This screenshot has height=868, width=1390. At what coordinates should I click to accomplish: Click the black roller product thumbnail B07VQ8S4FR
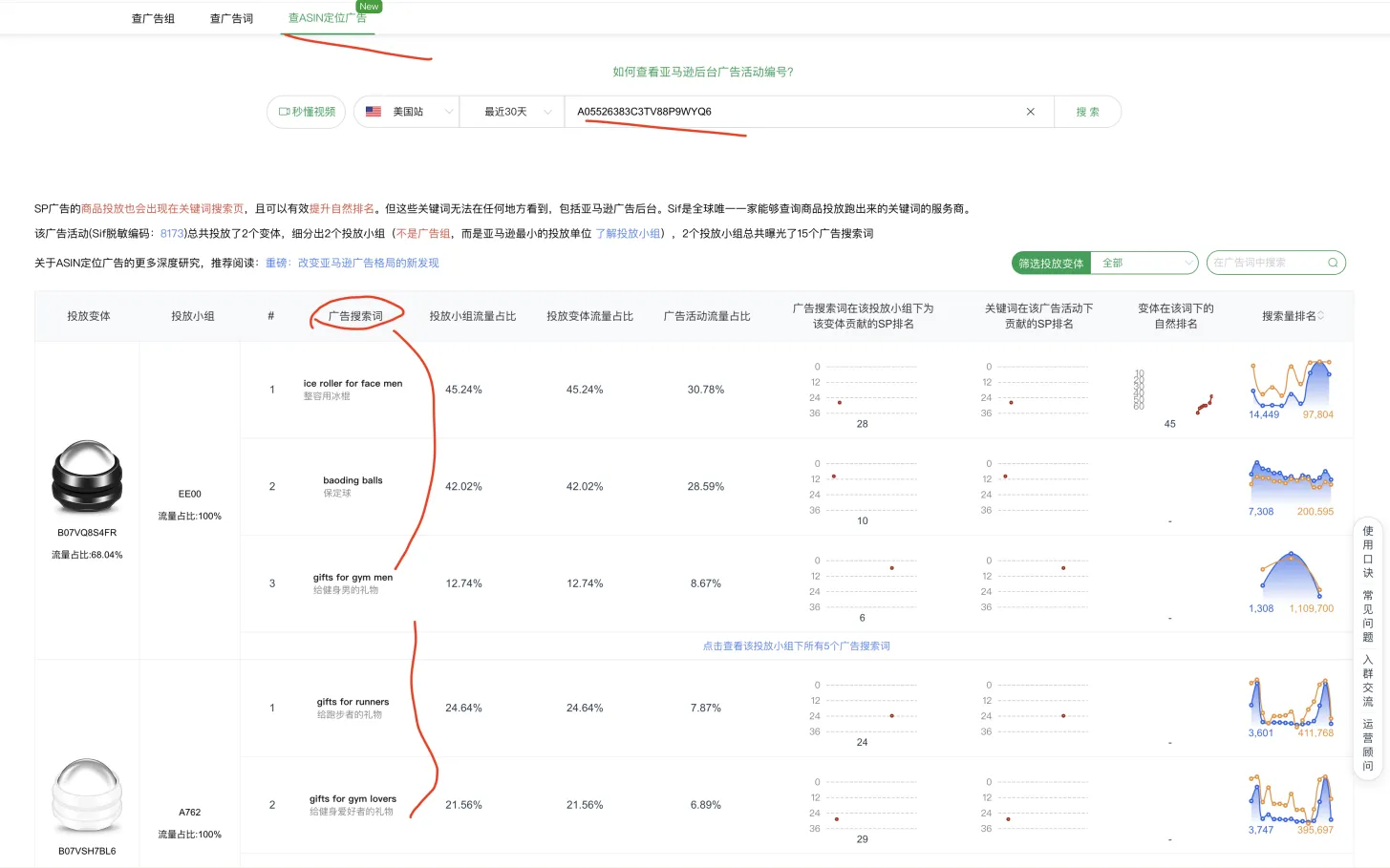(87, 477)
